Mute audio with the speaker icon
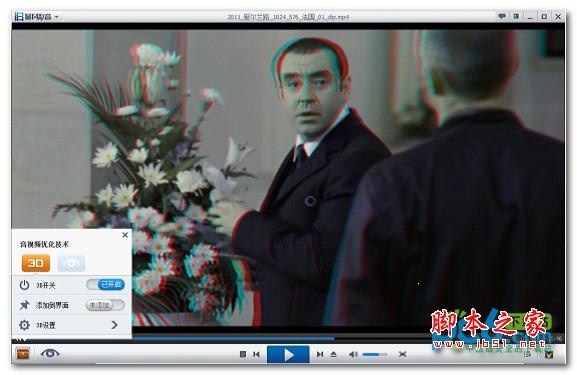 coord(353,354)
